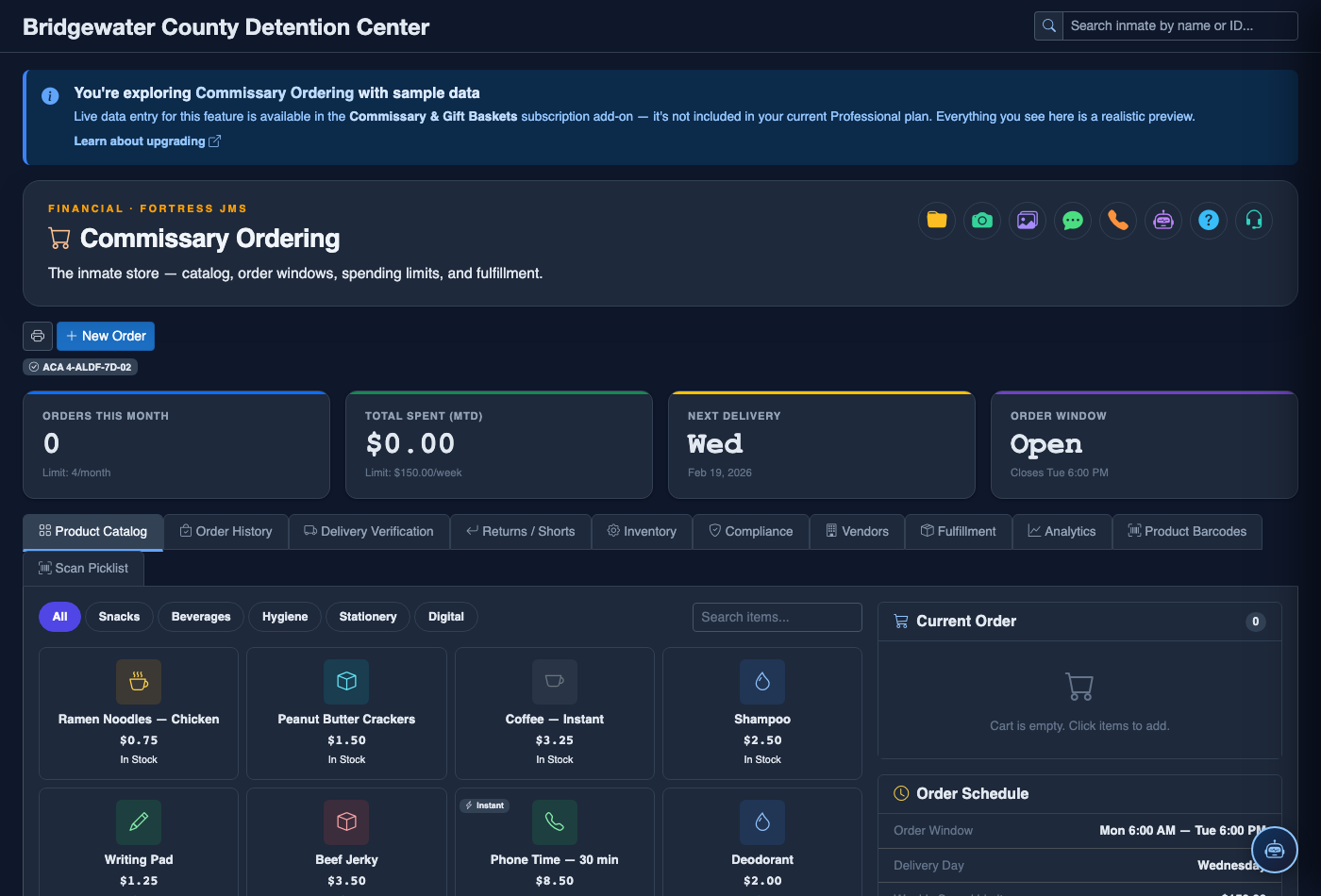Screen dimensions: 1321x896
Task: View the Analytics tab
Action: click(x=1062, y=532)
